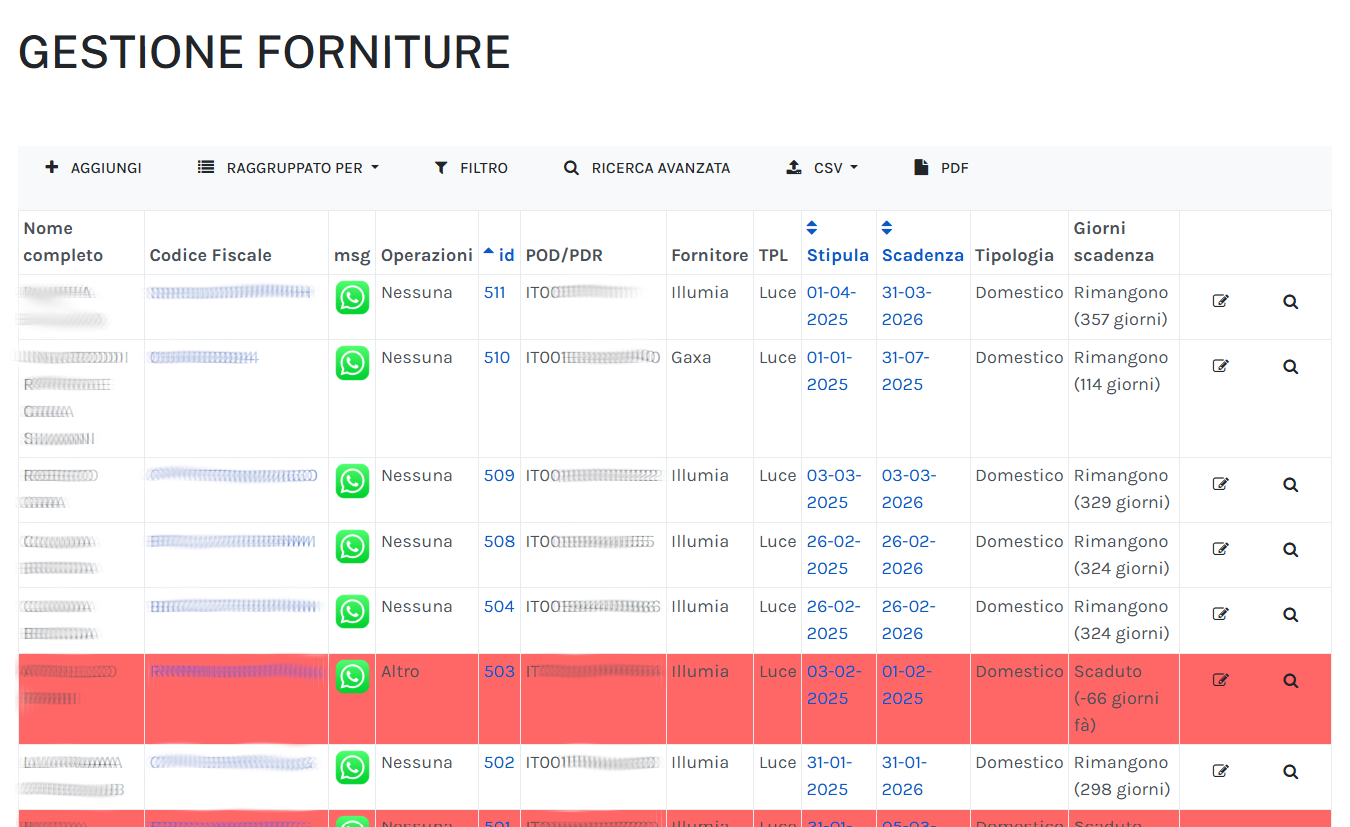Click WhatsApp icon in row 508
The image size is (1350, 827).
352,547
